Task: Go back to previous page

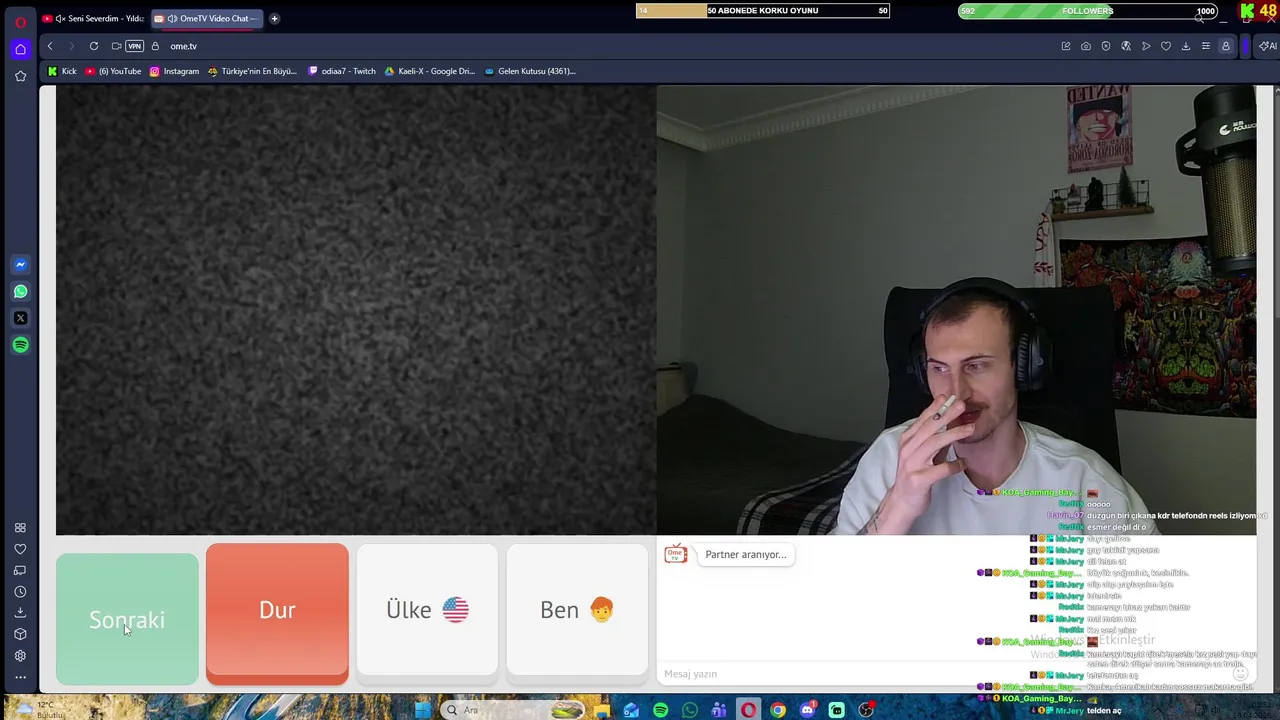Action: pos(50,46)
